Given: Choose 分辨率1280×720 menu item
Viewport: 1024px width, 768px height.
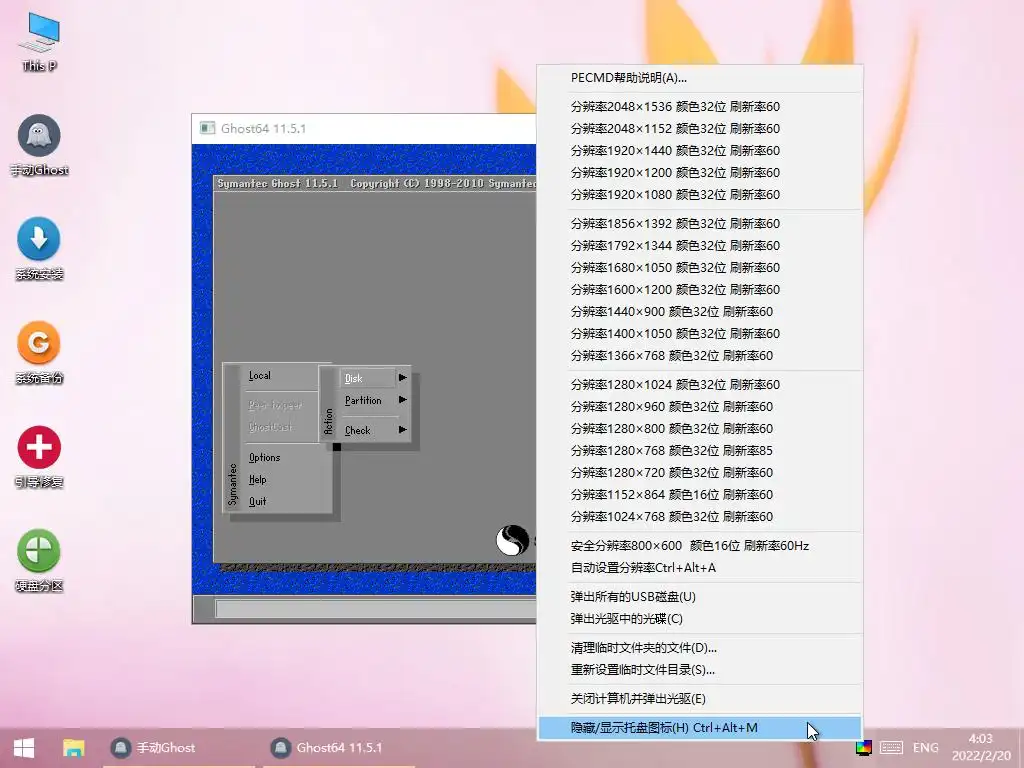Looking at the screenshot, I should click(699, 473).
